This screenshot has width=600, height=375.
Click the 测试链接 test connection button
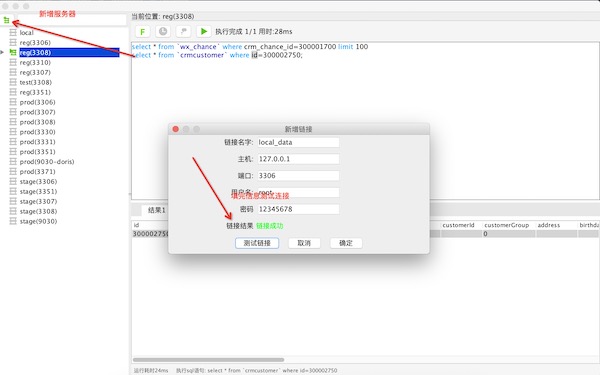pyautogui.click(x=257, y=243)
